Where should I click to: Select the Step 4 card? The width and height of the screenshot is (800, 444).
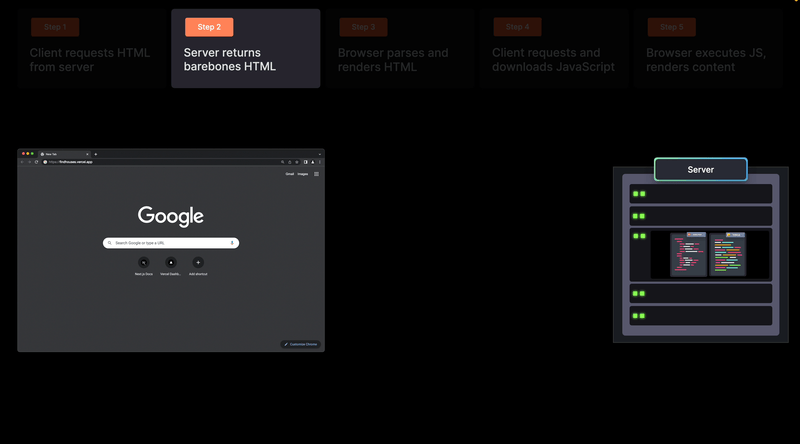[554, 48]
